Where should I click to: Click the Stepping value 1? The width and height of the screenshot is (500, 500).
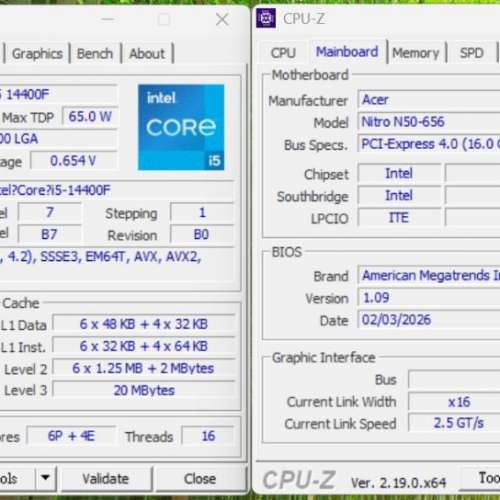pyautogui.click(x=202, y=213)
